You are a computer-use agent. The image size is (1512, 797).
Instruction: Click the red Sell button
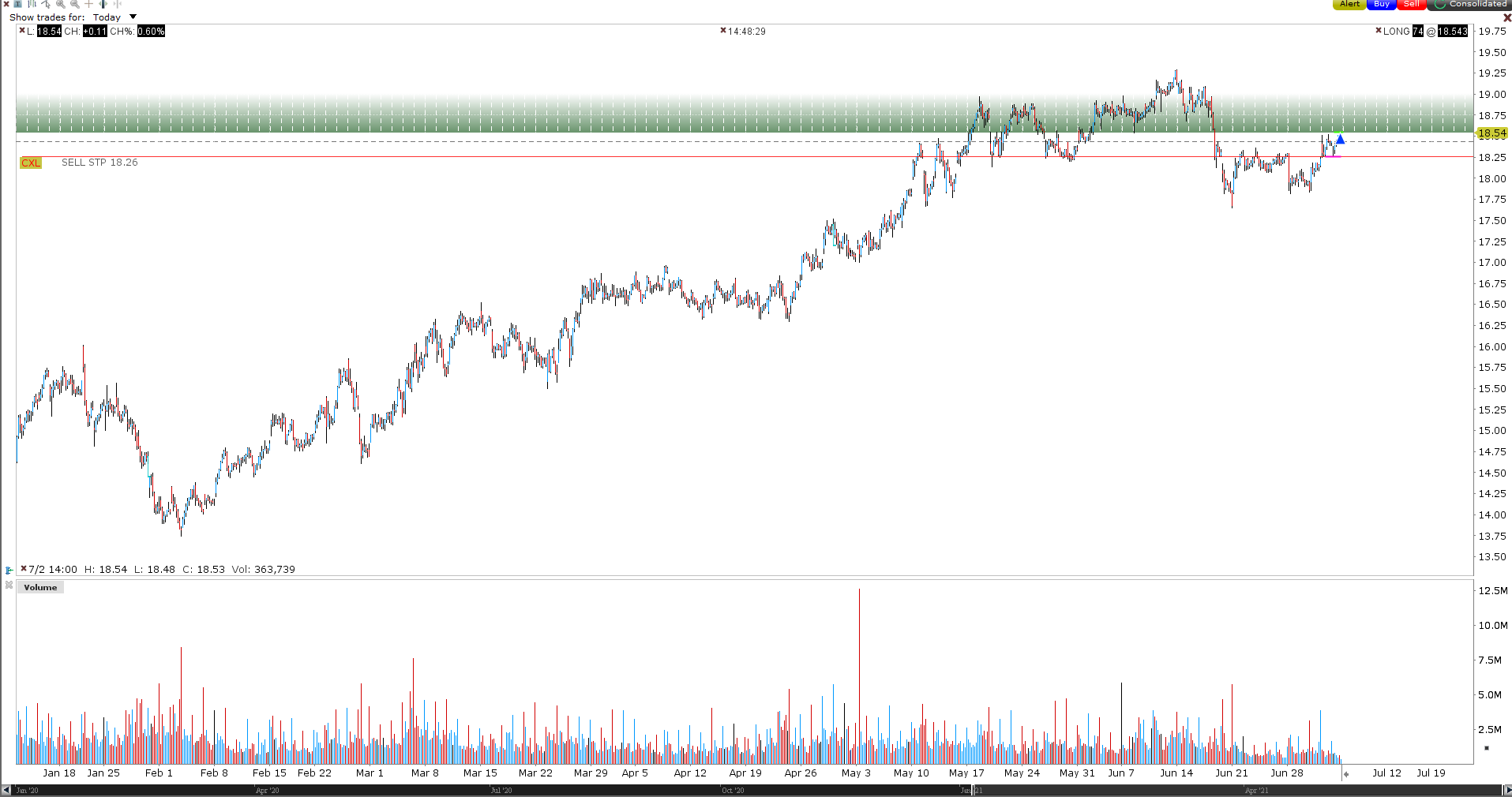click(1412, 4)
